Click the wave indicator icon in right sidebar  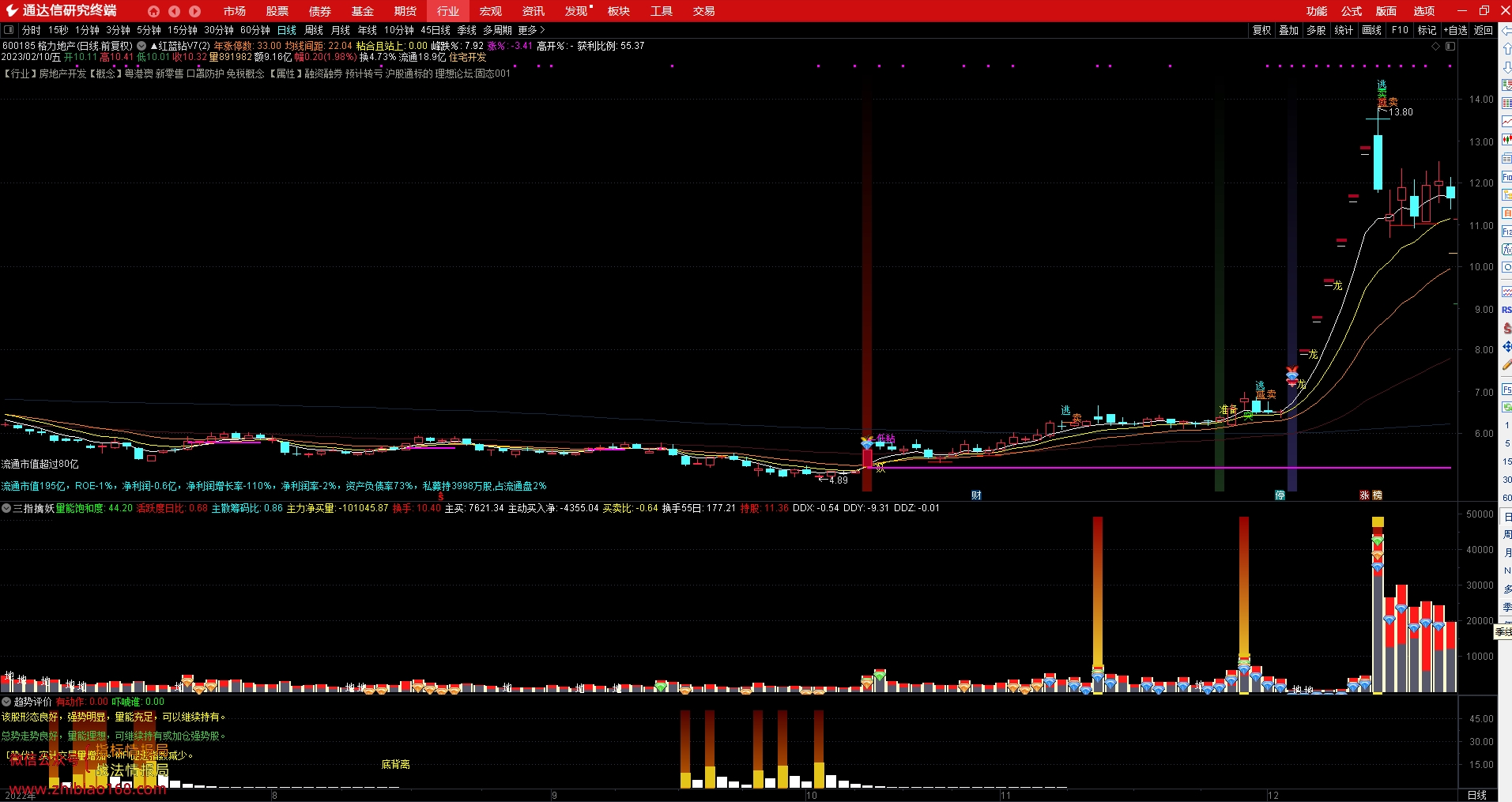pos(1506,292)
